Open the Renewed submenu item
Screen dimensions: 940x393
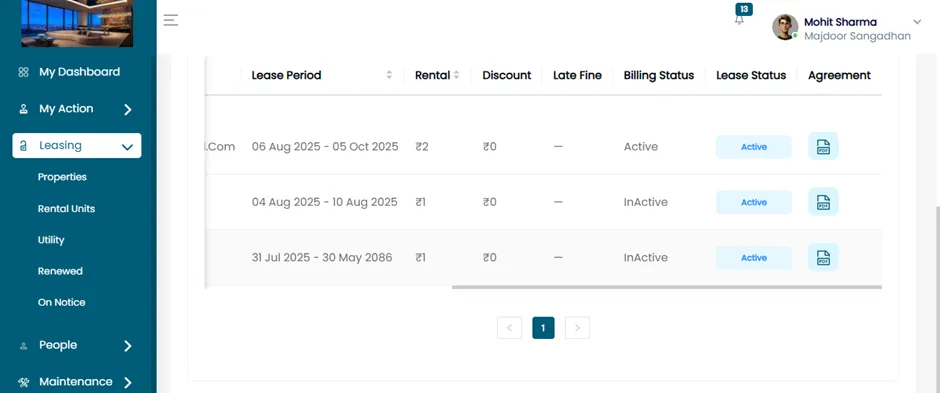pyautogui.click(x=60, y=271)
